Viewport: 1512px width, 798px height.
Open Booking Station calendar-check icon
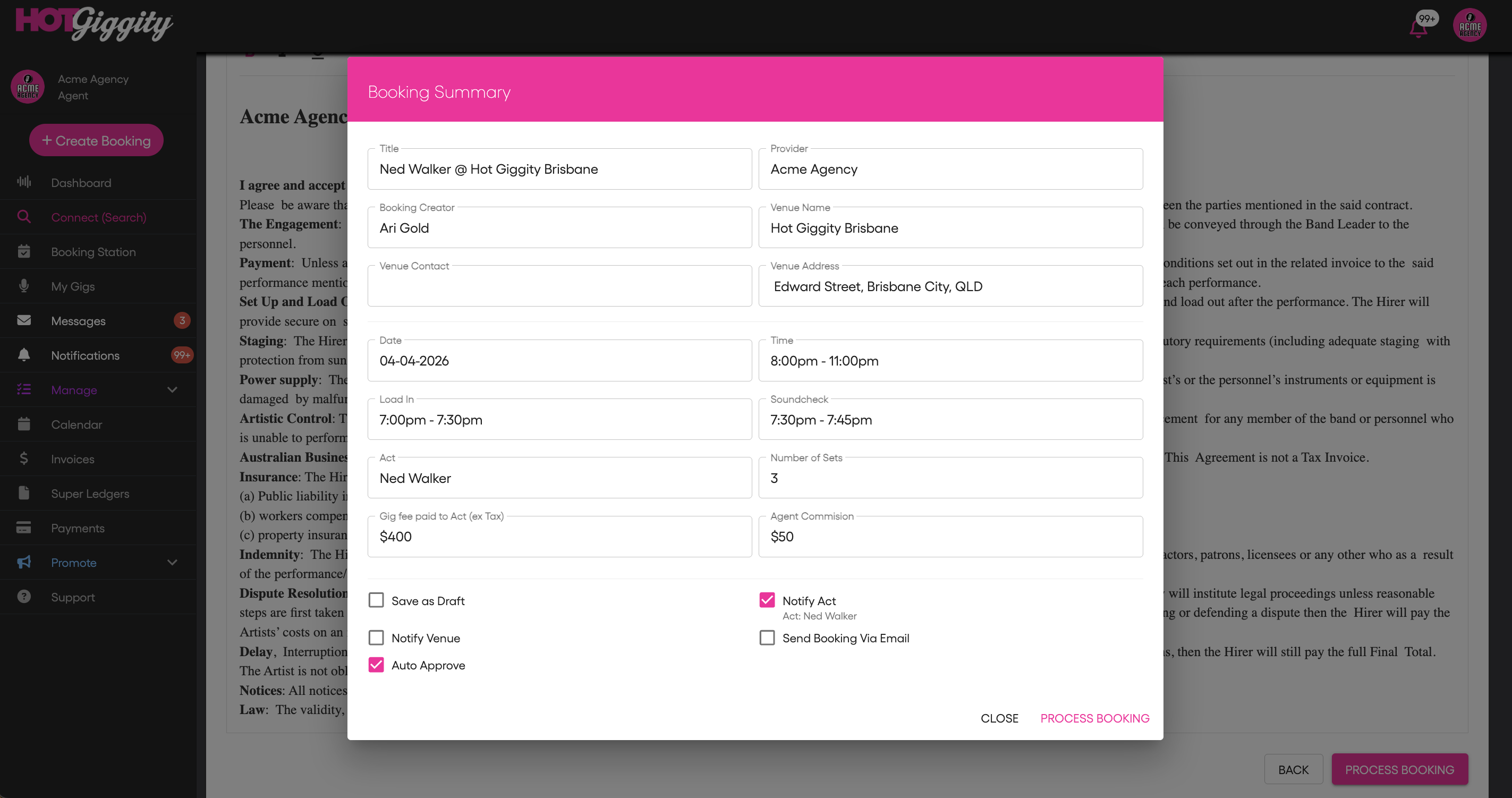point(24,252)
